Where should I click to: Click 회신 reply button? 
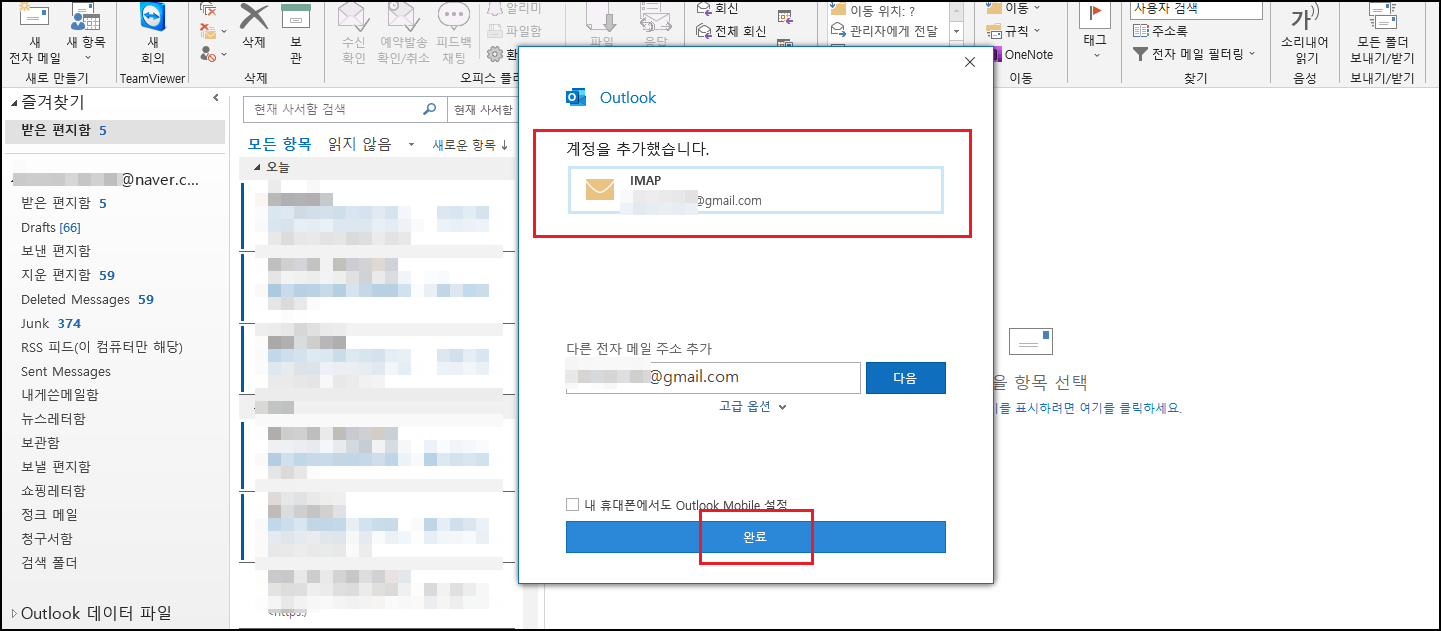[717, 8]
